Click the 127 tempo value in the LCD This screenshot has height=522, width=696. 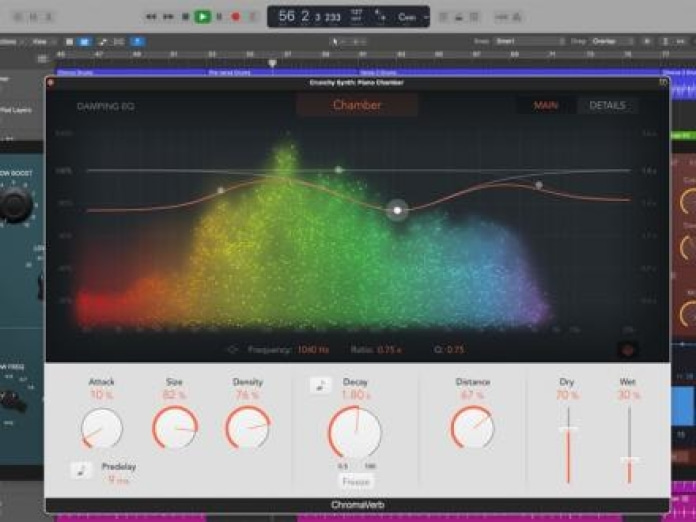click(356, 12)
